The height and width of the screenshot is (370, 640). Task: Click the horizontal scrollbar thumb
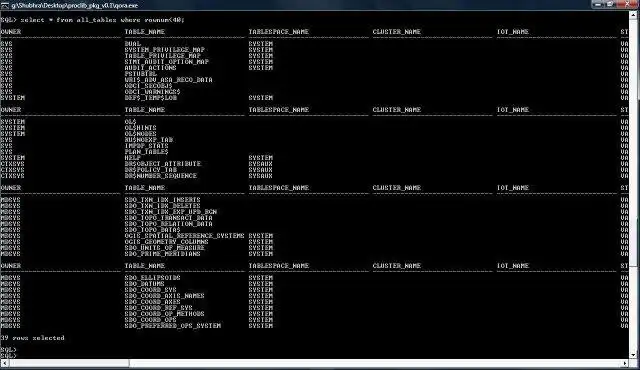69,363
